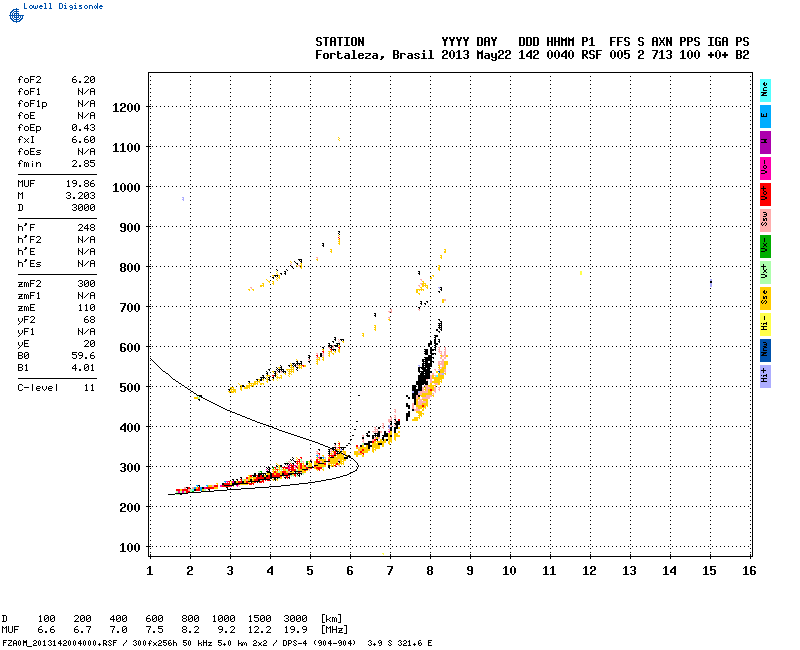Click the "713" value under AXN

(x=662, y=55)
